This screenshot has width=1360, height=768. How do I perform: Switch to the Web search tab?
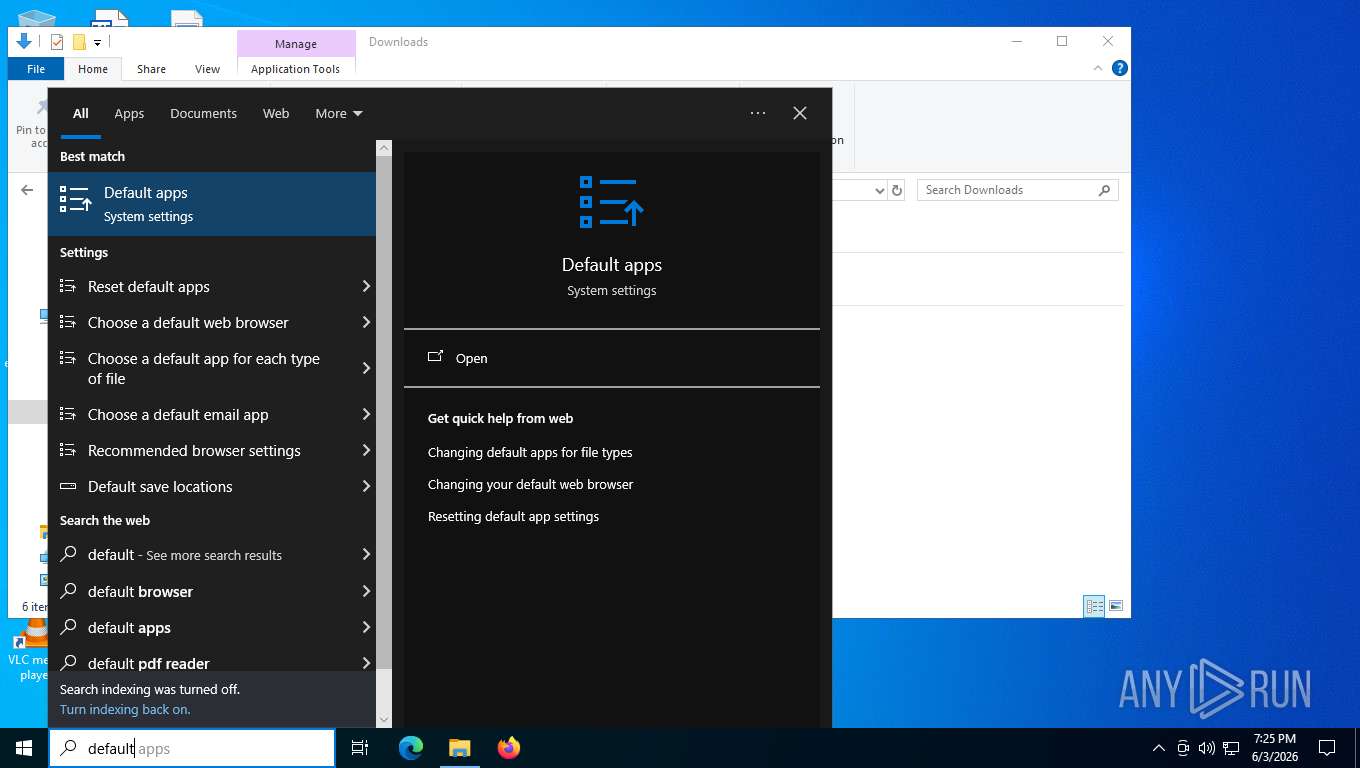tap(276, 113)
